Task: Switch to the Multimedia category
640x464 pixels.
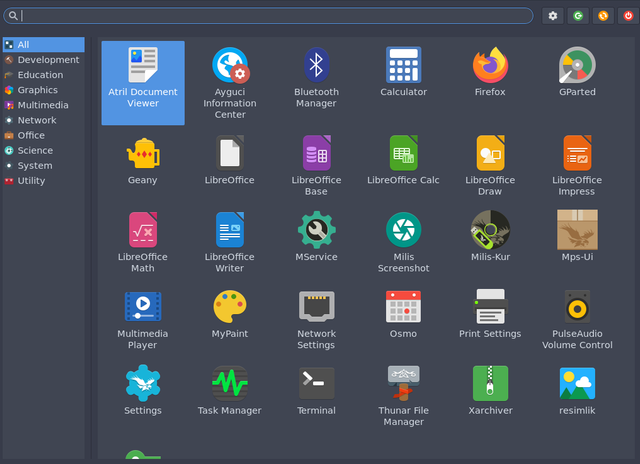Action: 43,105
